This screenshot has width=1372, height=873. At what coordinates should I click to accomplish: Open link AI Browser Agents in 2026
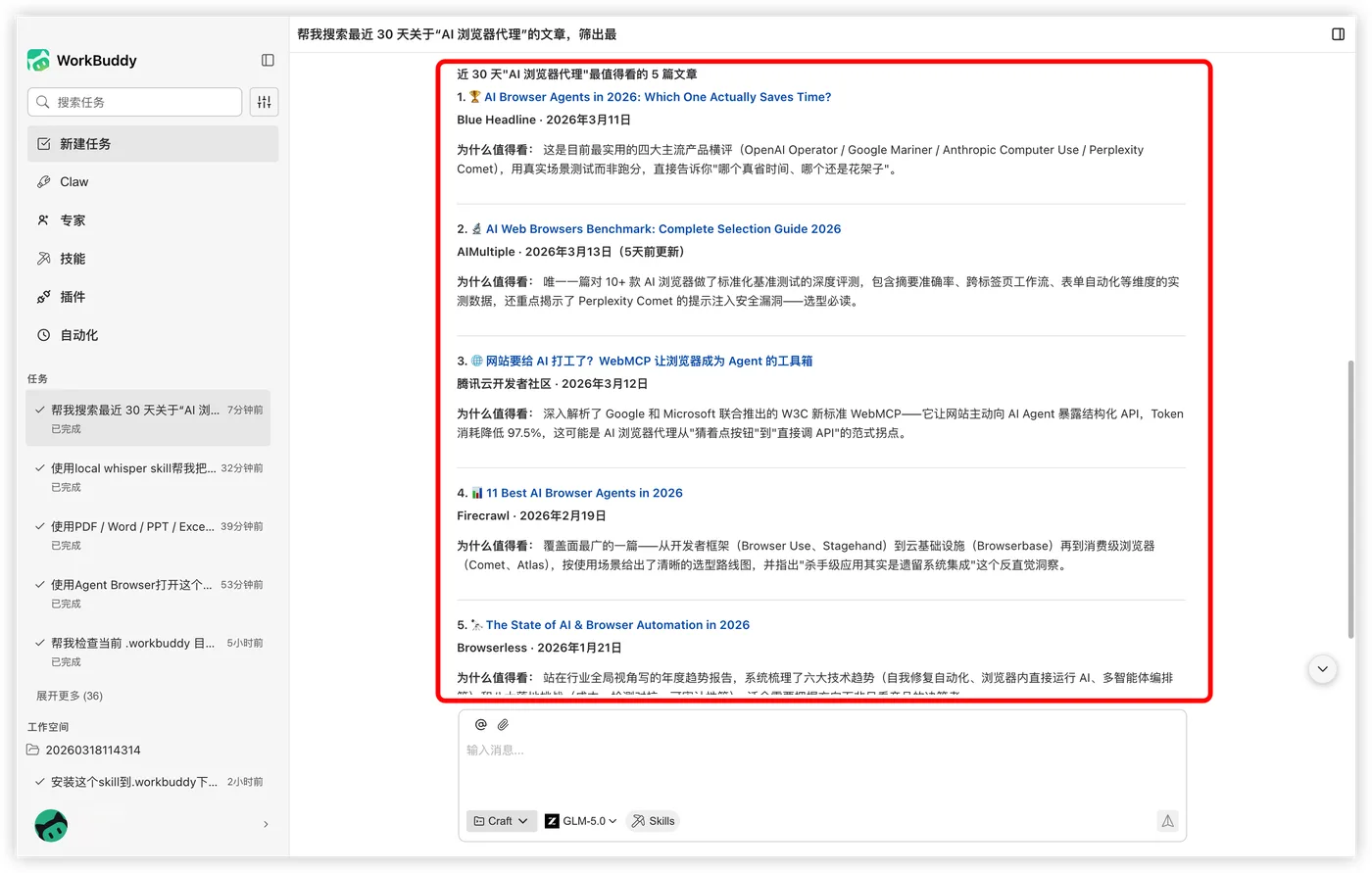[x=658, y=97]
